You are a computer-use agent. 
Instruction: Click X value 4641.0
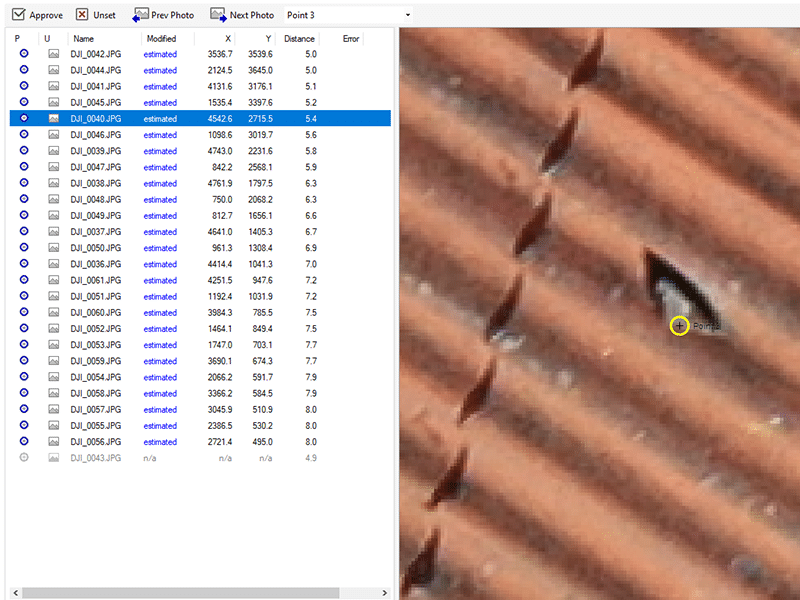click(x=220, y=232)
